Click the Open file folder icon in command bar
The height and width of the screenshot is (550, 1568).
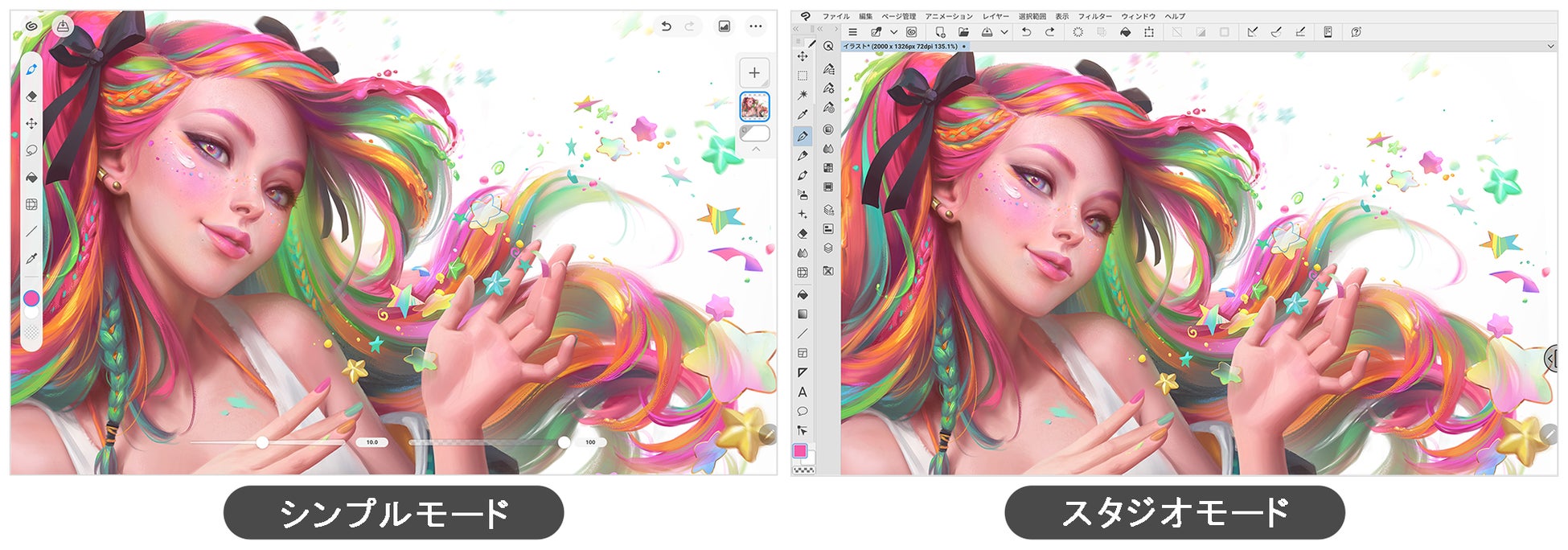963,32
